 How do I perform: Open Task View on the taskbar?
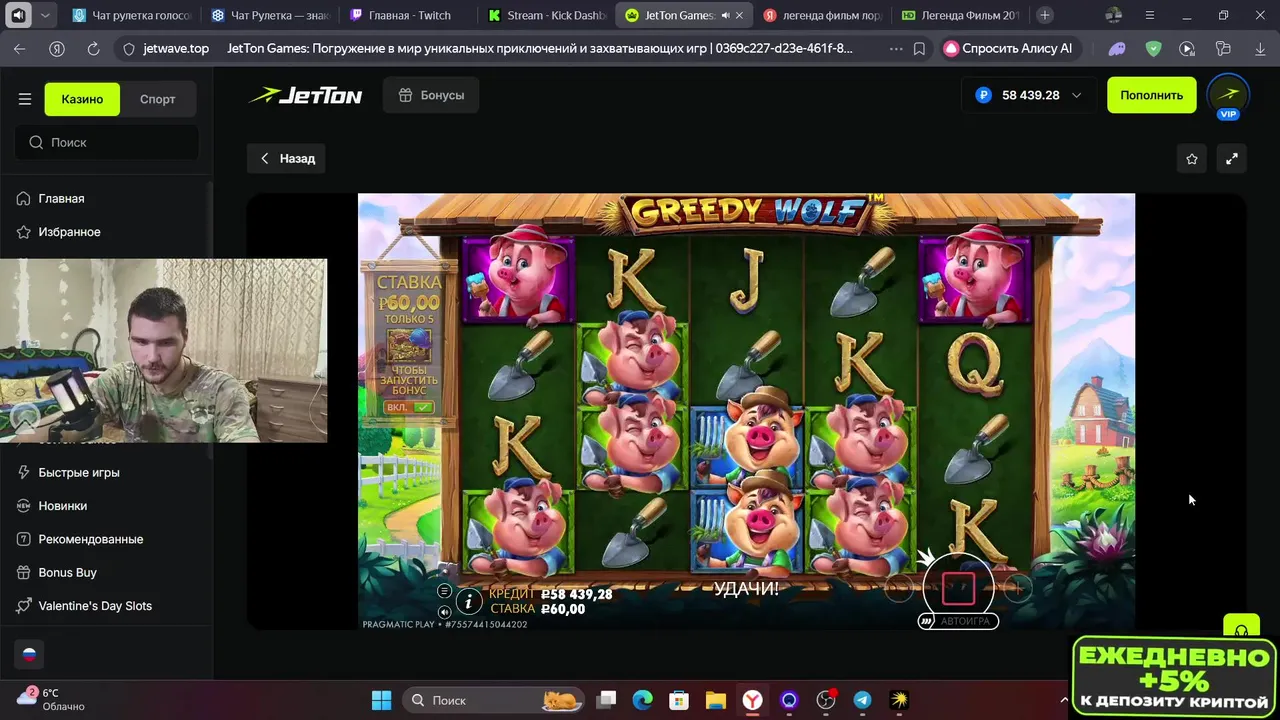point(607,700)
